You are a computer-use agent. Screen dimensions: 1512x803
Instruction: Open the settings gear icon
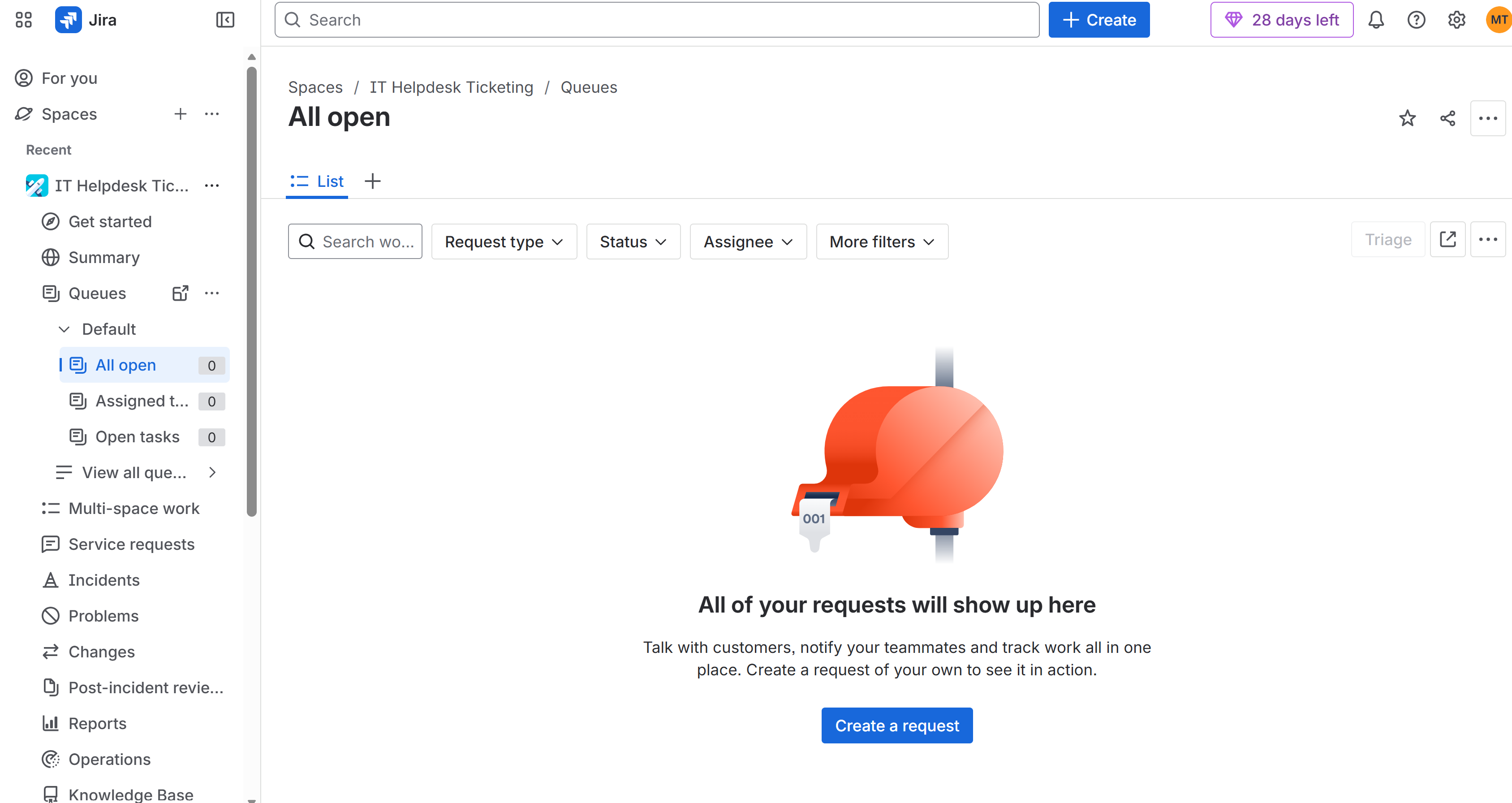[x=1456, y=20]
